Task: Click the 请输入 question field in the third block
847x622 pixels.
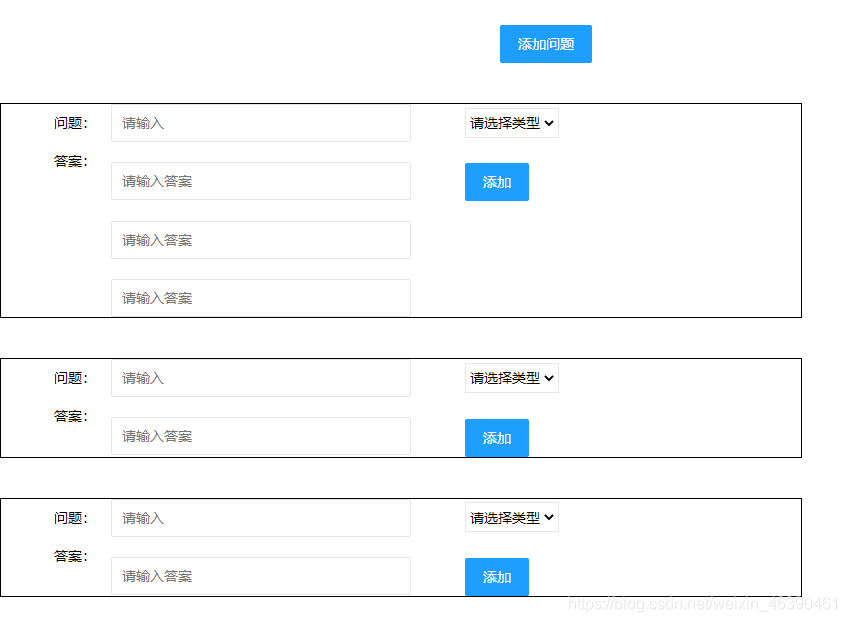Action: (260, 518)
